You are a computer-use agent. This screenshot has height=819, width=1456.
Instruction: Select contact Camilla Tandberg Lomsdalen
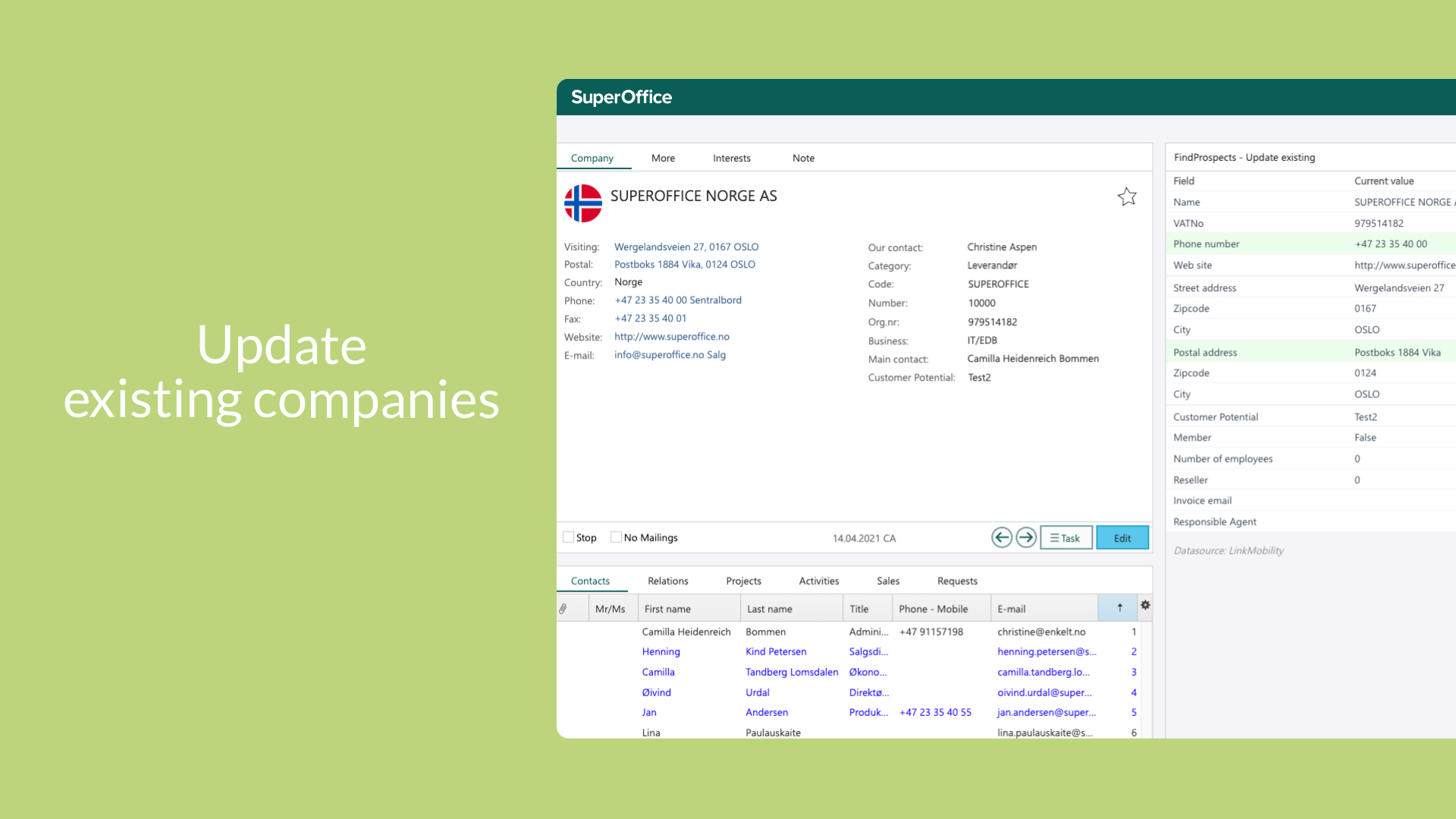[848, 672]
